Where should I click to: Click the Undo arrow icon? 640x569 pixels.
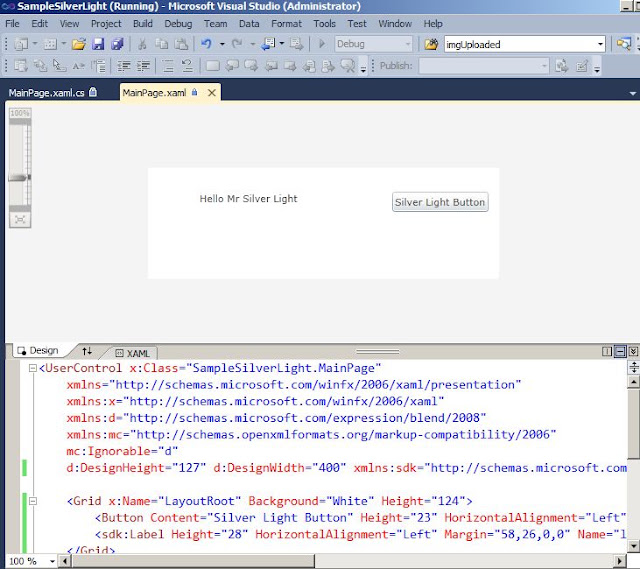[x=207, y=44]
